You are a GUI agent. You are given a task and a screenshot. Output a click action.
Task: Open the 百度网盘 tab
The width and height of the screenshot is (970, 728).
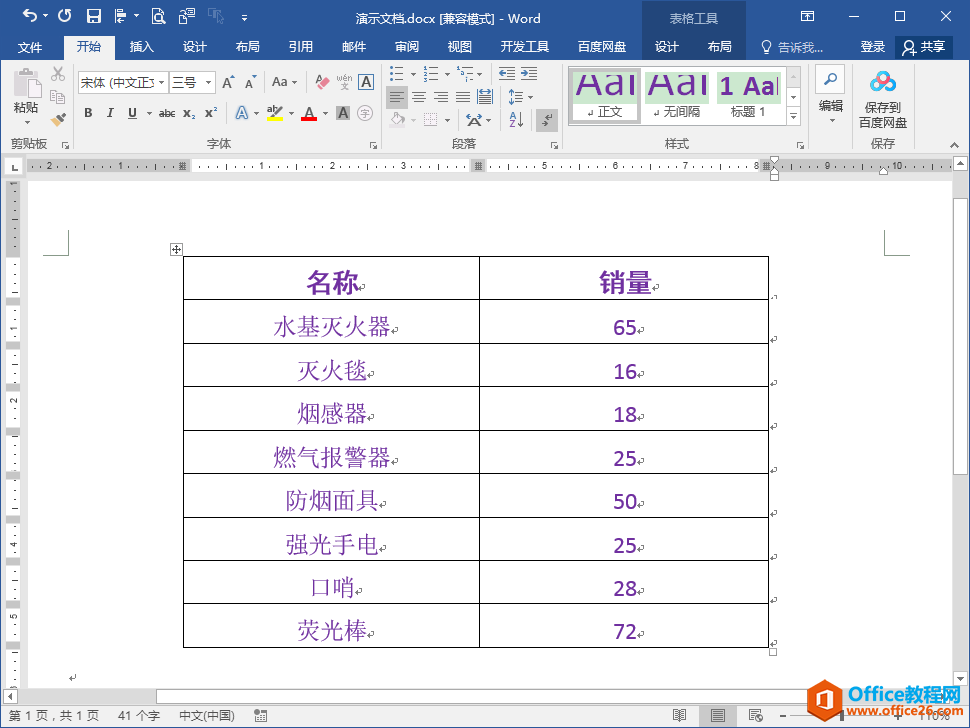click(x=601, y=47)
